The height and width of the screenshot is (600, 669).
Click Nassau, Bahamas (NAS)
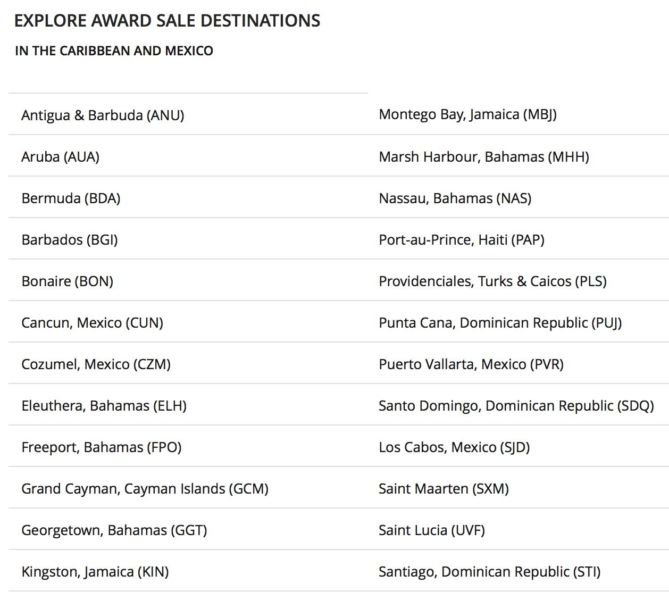[x=455, y=198]
